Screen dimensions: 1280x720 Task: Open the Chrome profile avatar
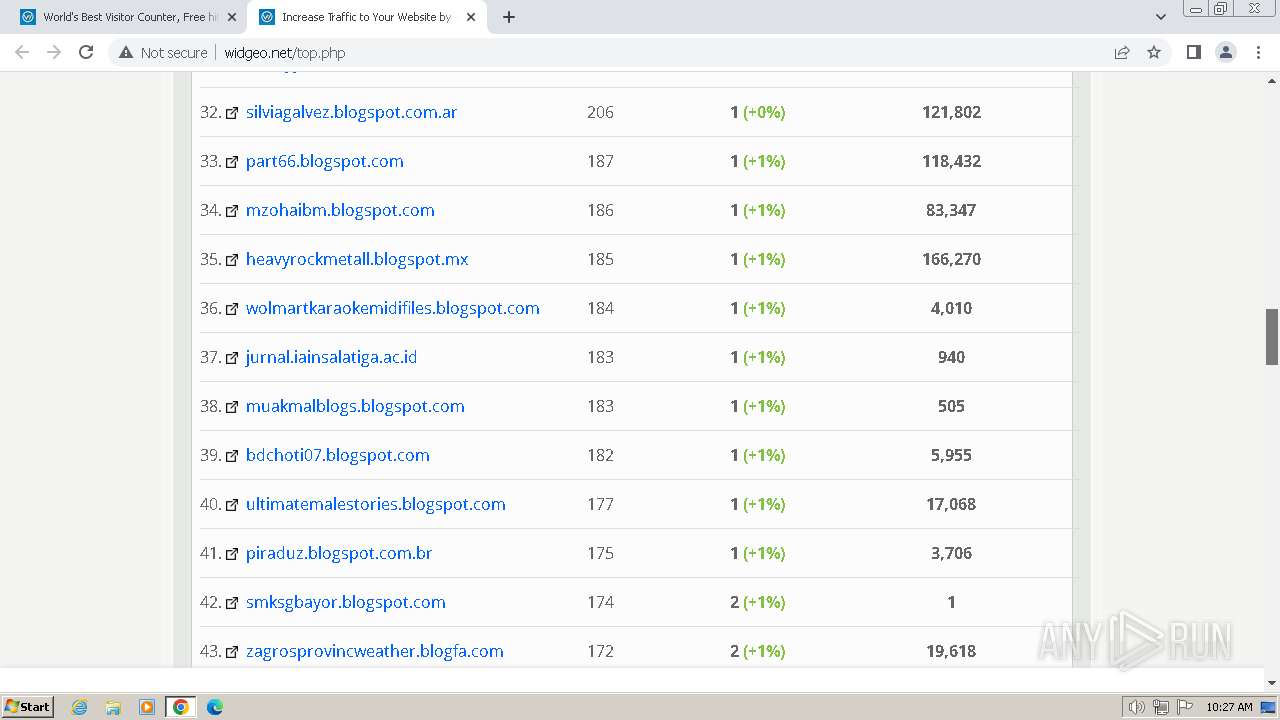click(1226, 52)
